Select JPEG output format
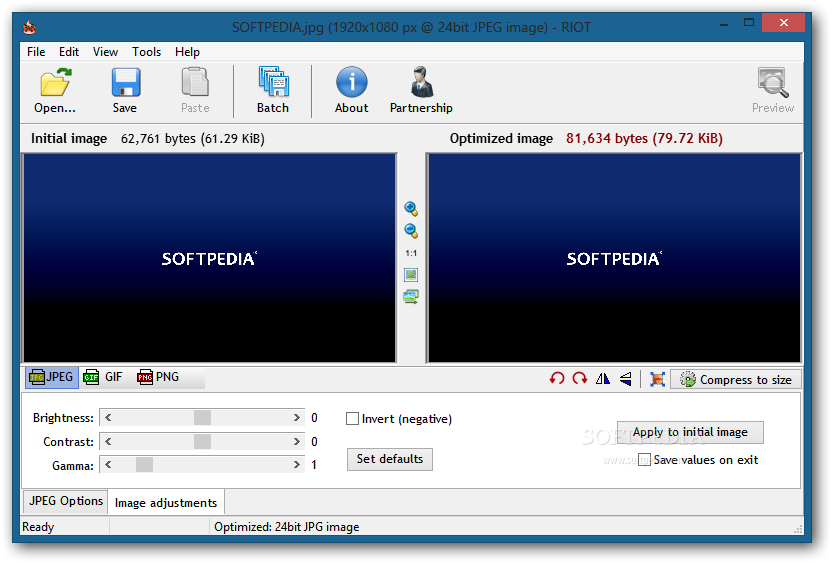Screen dimensions: 832x563 [51, 377]
